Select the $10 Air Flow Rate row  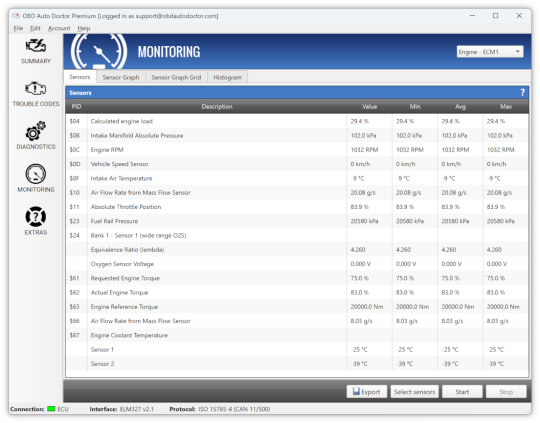297,193
